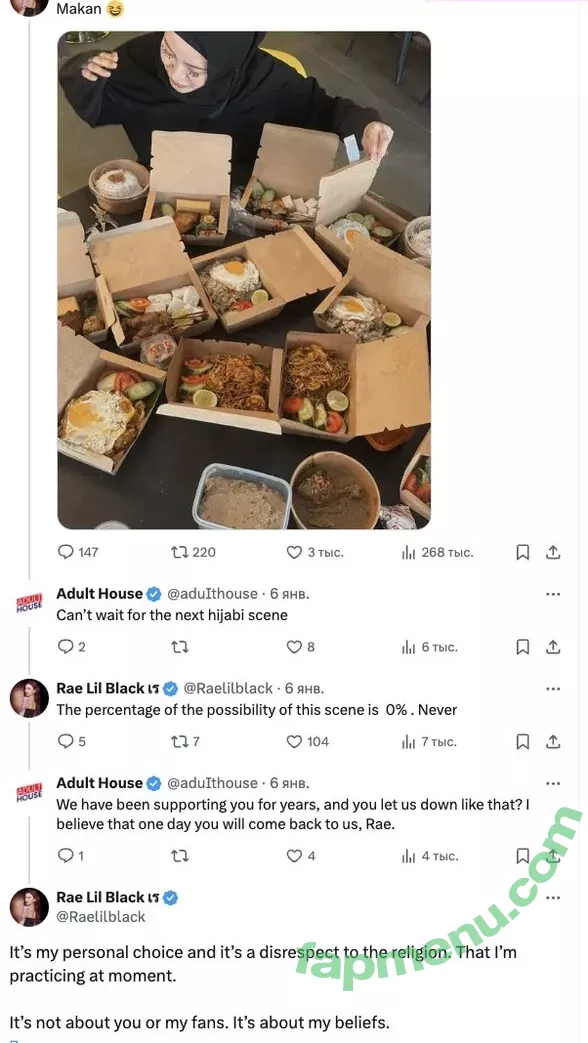
Task: Share Adult House's 'hijabi scene' tweet
Action: (553, 647)
